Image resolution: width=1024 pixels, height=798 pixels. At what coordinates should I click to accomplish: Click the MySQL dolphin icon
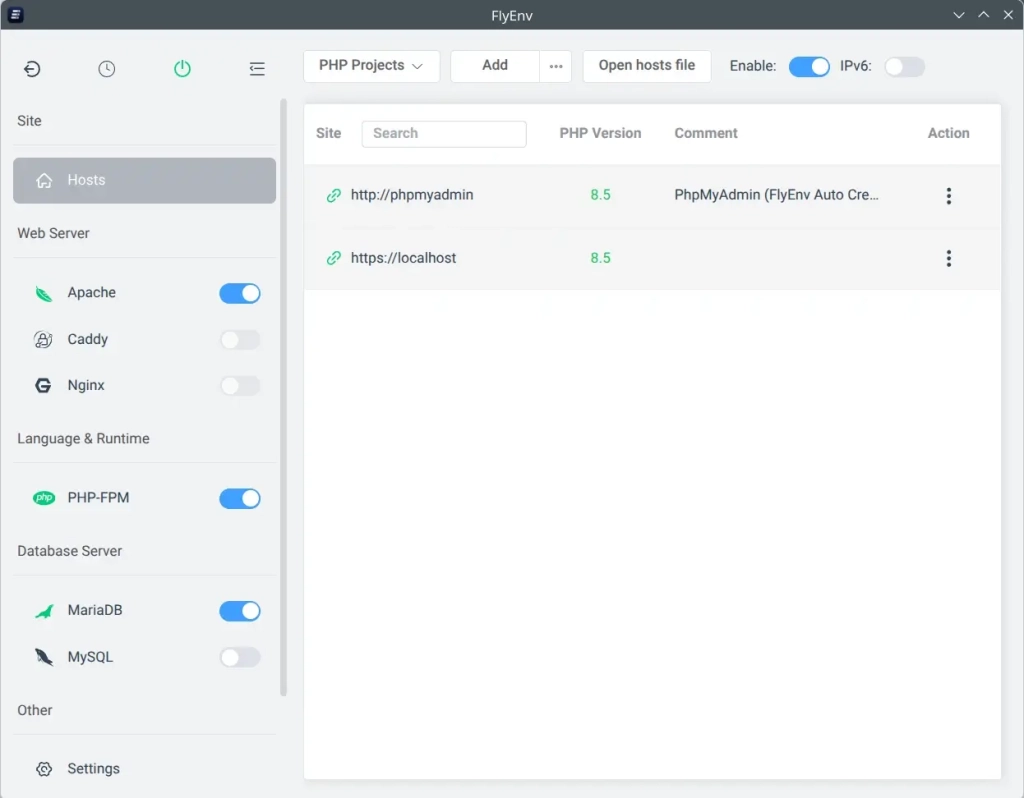click(44, 657)
